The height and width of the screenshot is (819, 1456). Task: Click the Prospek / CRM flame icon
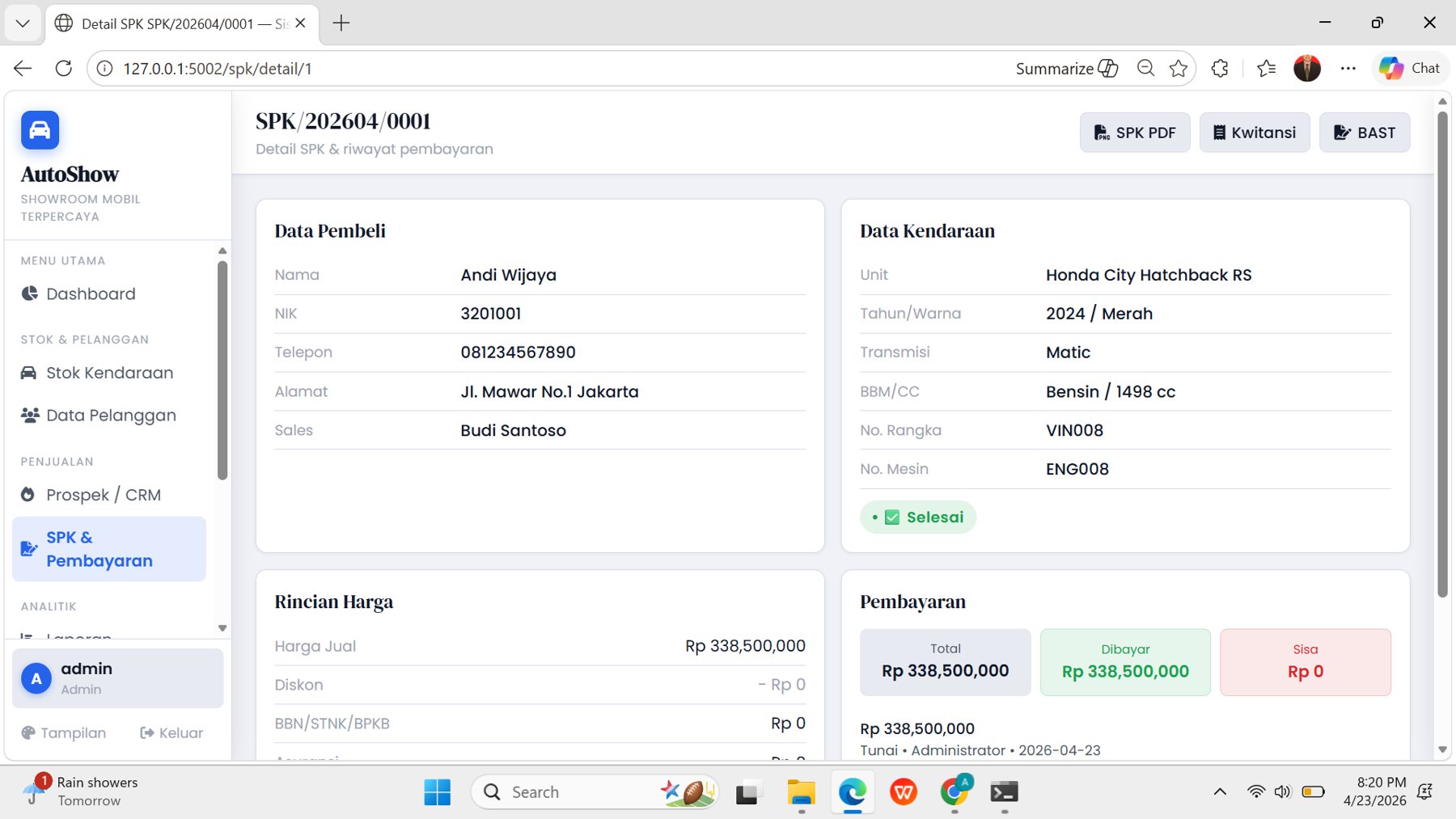(x=28, y=495)
